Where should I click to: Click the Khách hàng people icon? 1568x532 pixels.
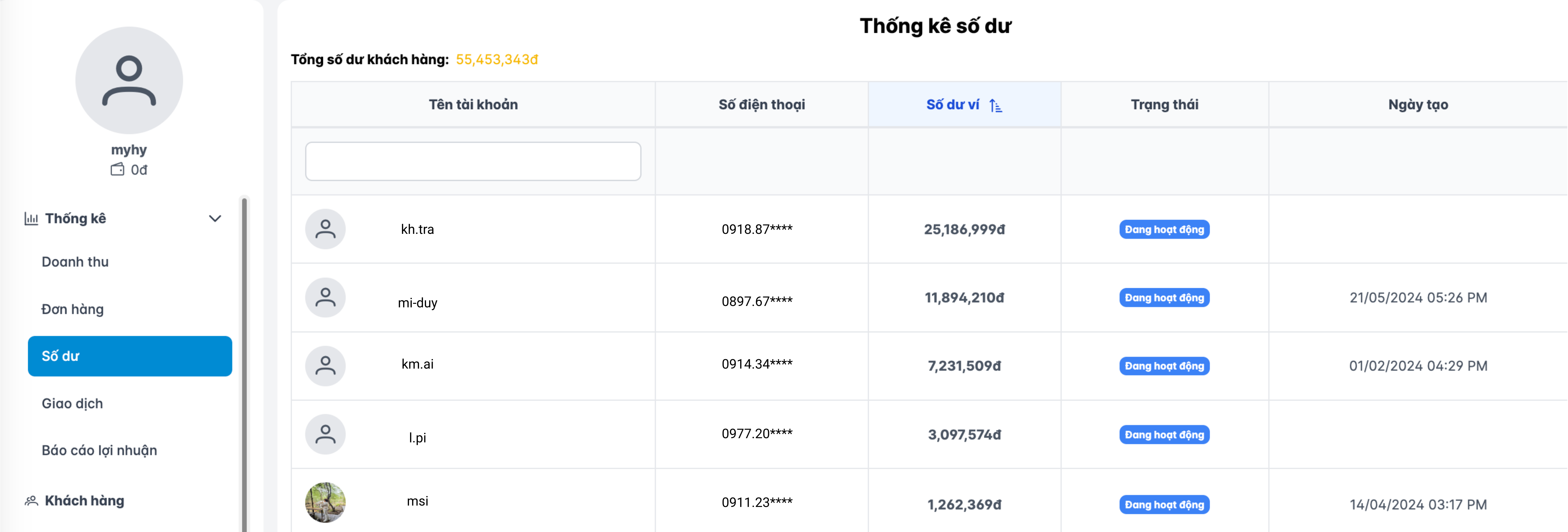[x=31, y=501]
